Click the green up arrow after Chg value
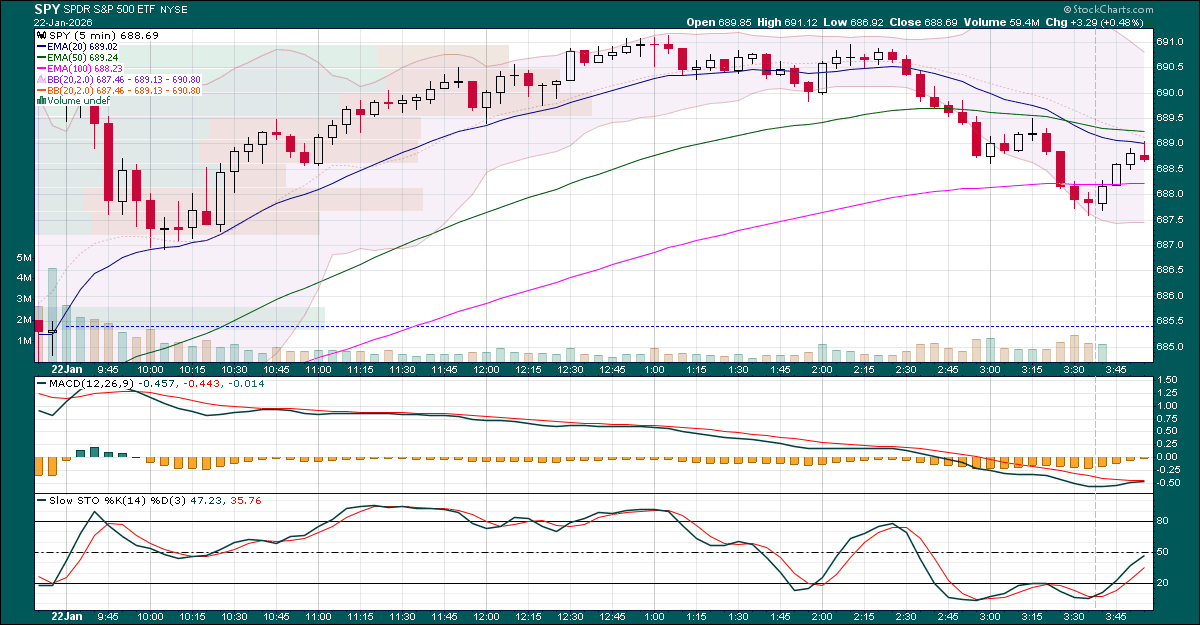The width and height of the screenshot is (1200, 625). tap(1151, 22)
